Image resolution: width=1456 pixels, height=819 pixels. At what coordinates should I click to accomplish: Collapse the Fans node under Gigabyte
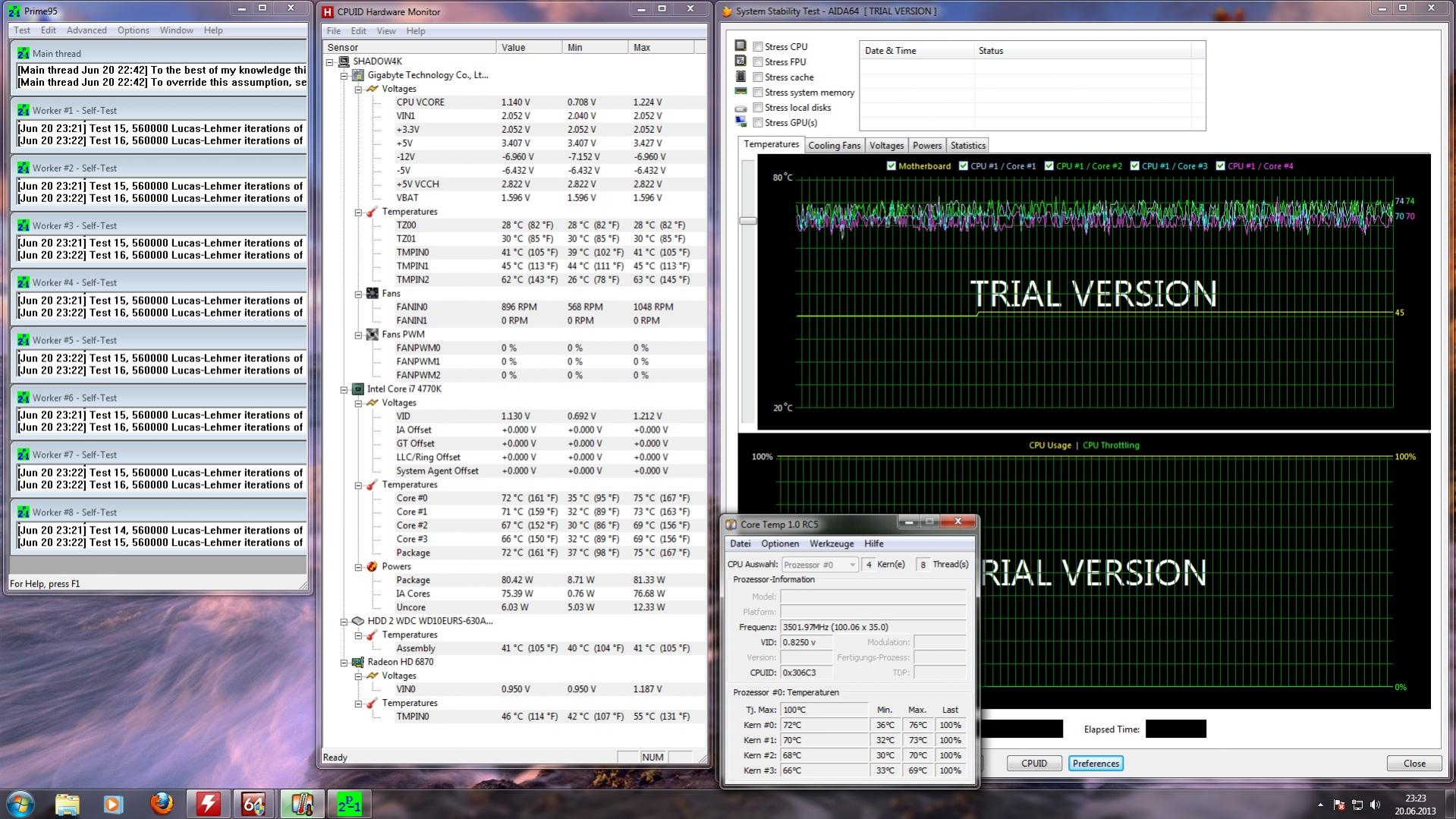point(358,294)
